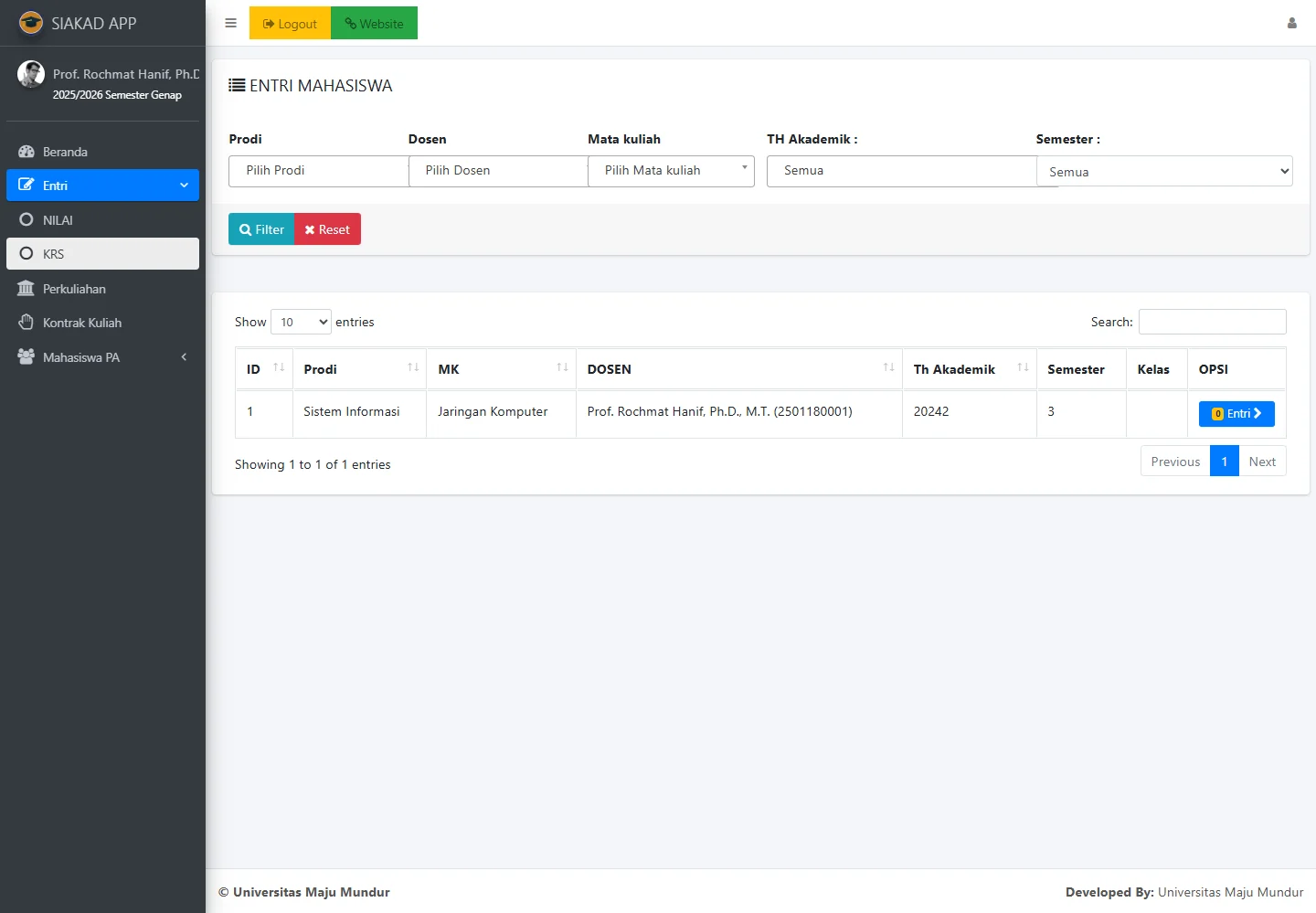
Task: Click the professor's avatar photo in sidebar
Action: coord(31,74)
